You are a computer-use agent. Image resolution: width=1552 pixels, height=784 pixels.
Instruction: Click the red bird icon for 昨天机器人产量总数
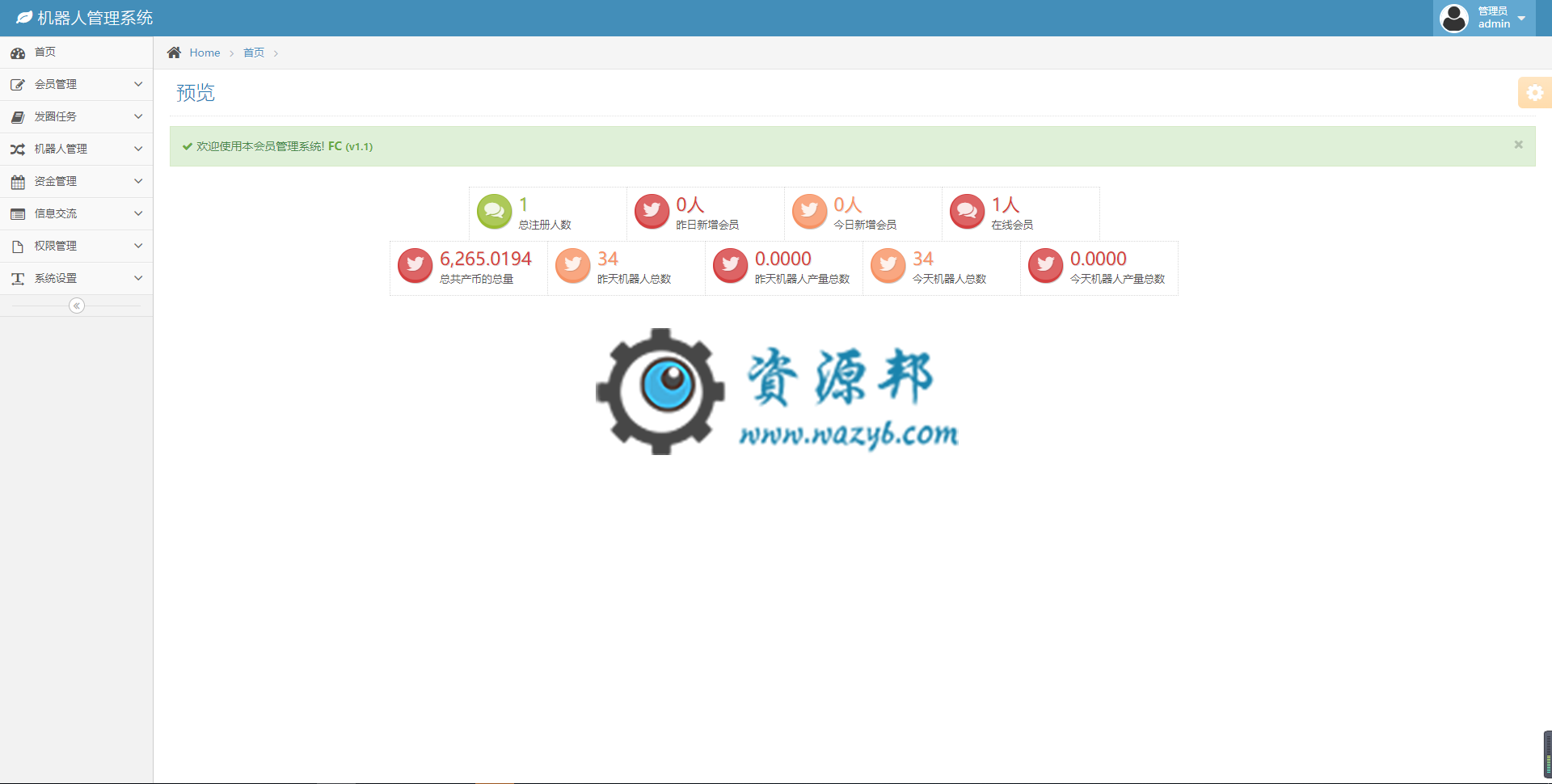730,265
